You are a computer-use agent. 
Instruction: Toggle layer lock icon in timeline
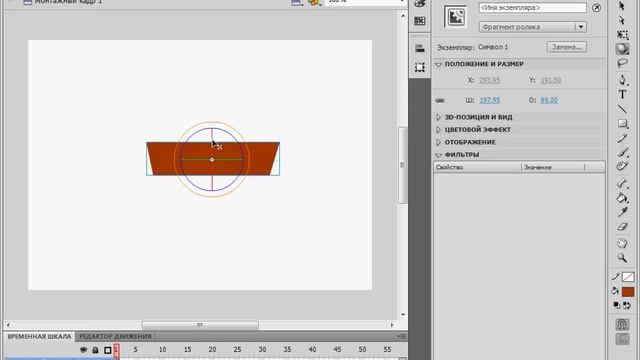pyautogui.click(x=95, y=350)
